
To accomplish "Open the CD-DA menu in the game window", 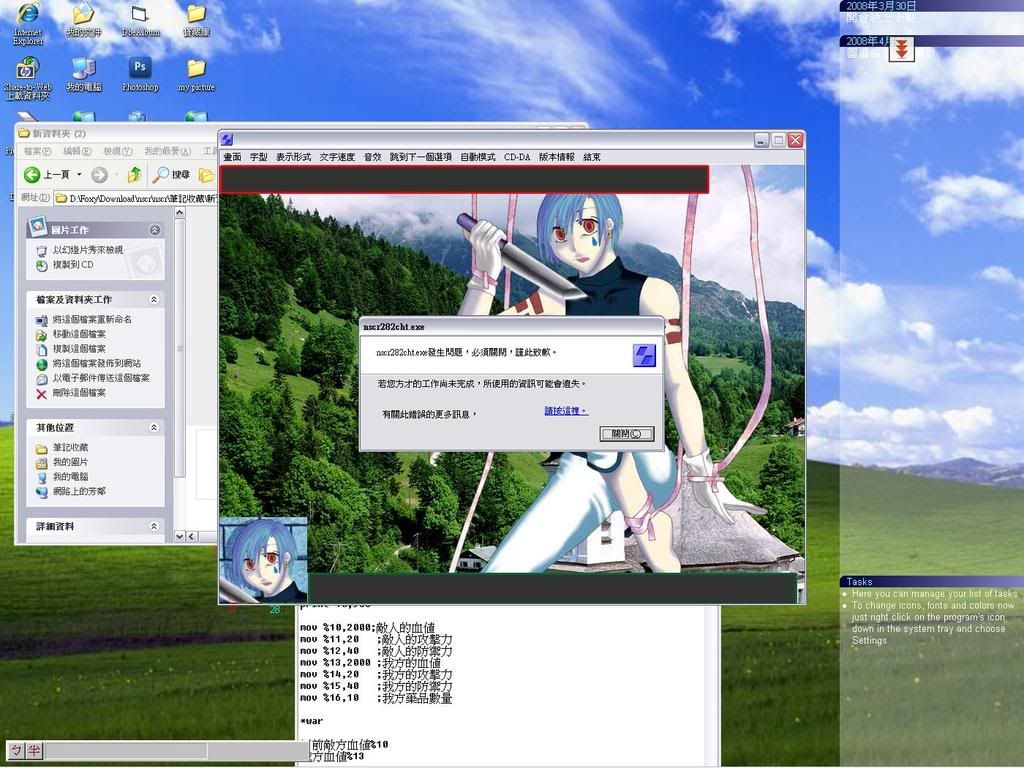I will [x=517, y=157].
